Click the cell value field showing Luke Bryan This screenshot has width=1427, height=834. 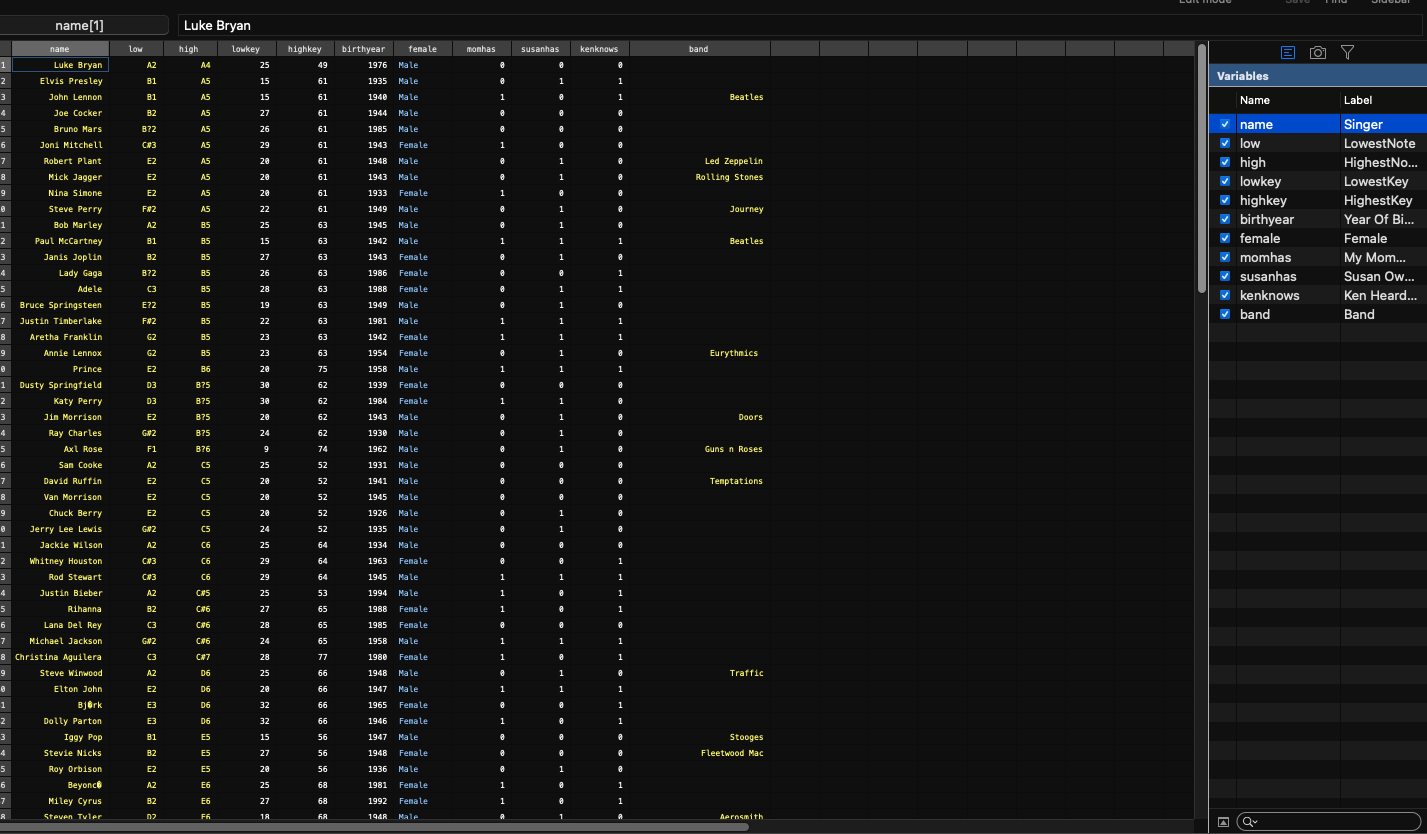pos(800,25)
